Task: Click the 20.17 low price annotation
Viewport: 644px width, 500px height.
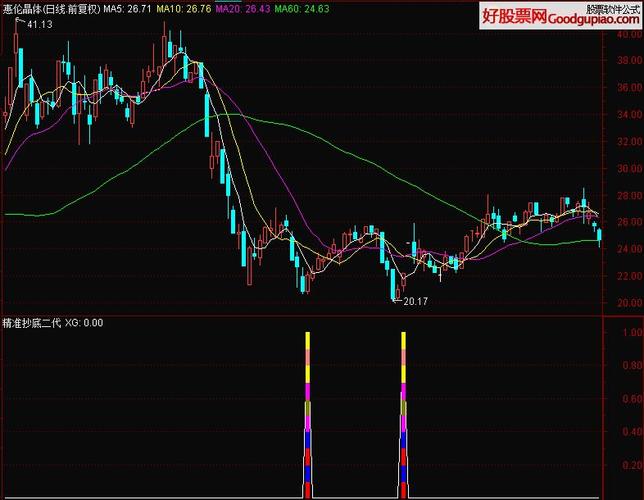Action: (415, 302)
